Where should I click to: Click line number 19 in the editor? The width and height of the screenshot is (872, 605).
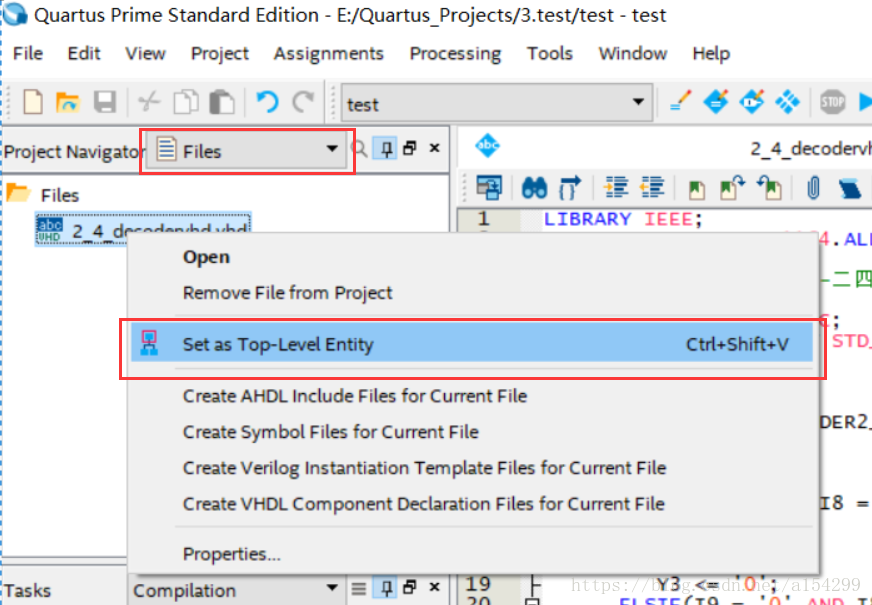click(478, 584)
